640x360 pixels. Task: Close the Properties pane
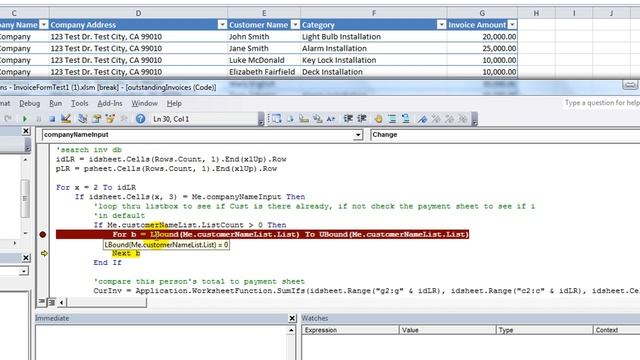pos(26,258)
